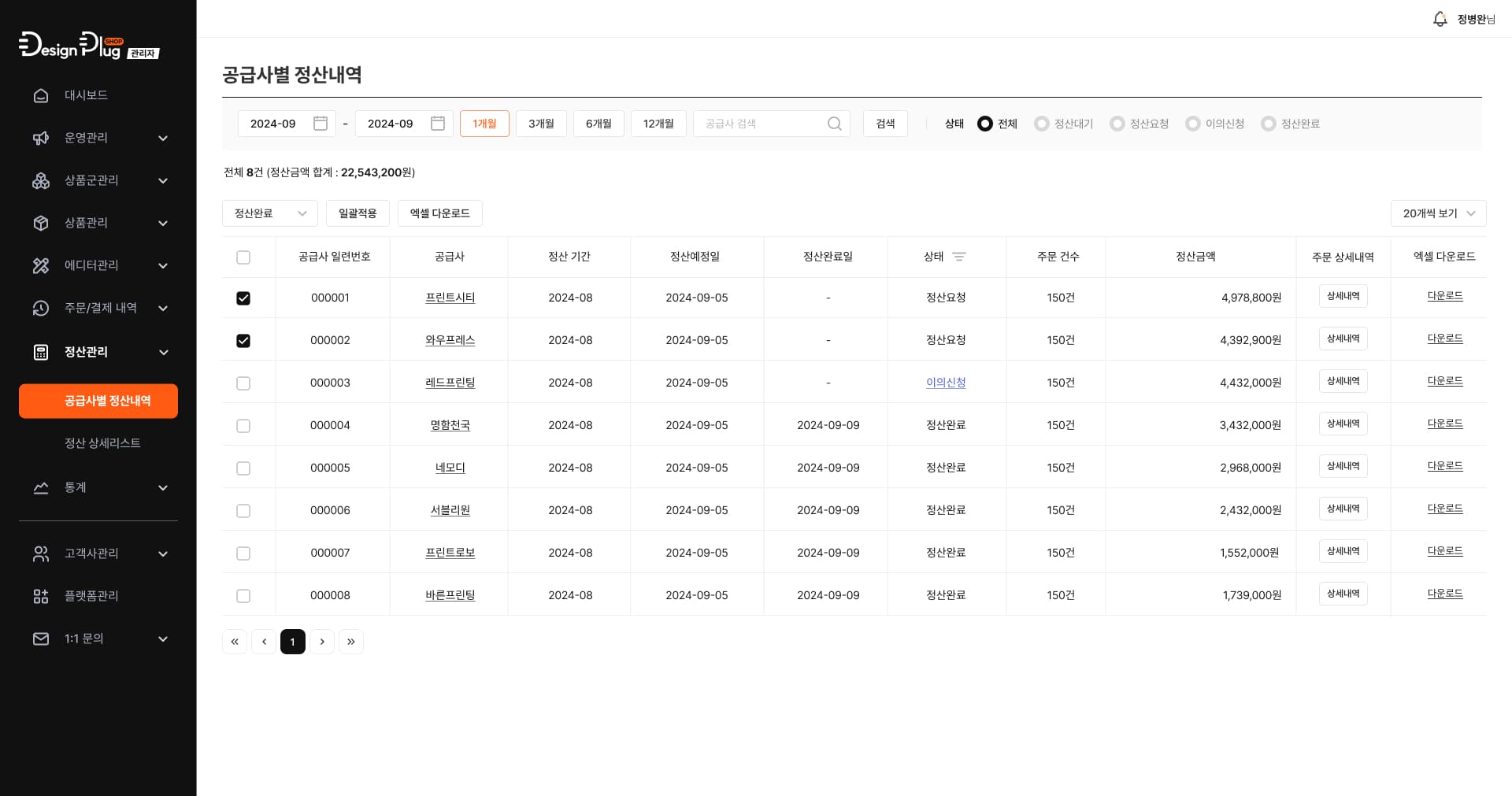Open 정산 상세리스트 in the sidebar
The height and width of the screenshot is (796, 1512).
click(102, 443)
